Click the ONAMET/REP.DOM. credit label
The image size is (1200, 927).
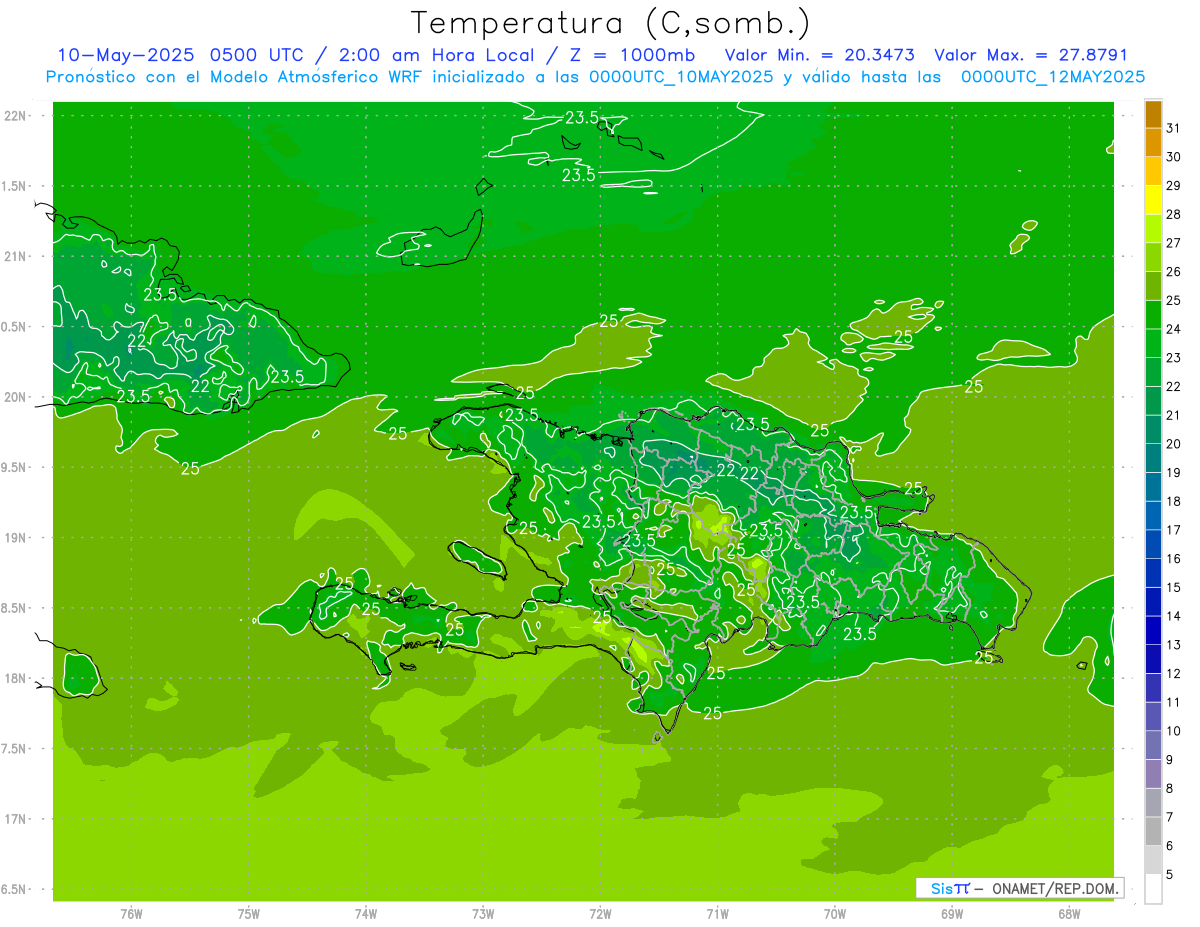(1056, 888)
